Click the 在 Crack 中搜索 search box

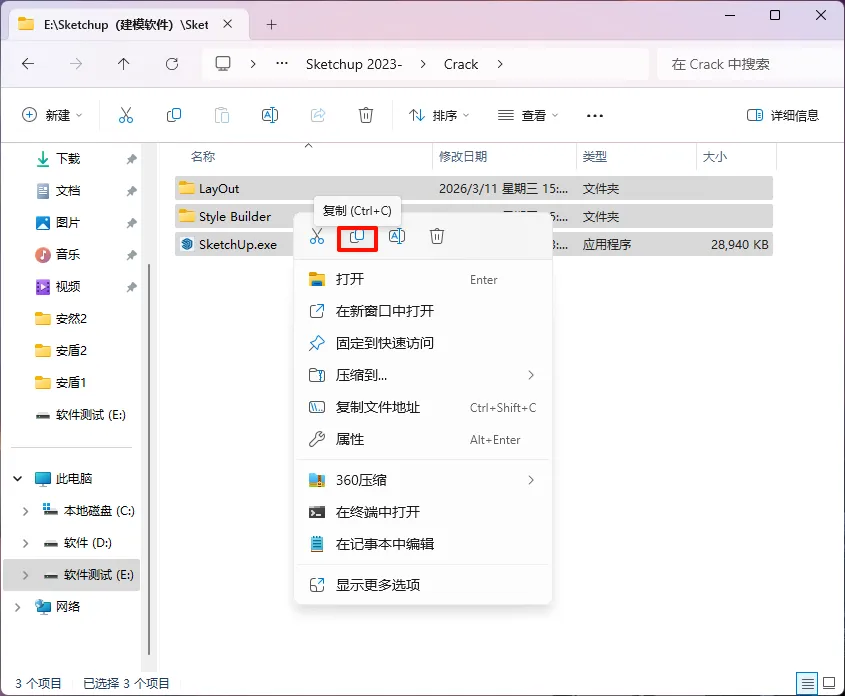[749, 64]
